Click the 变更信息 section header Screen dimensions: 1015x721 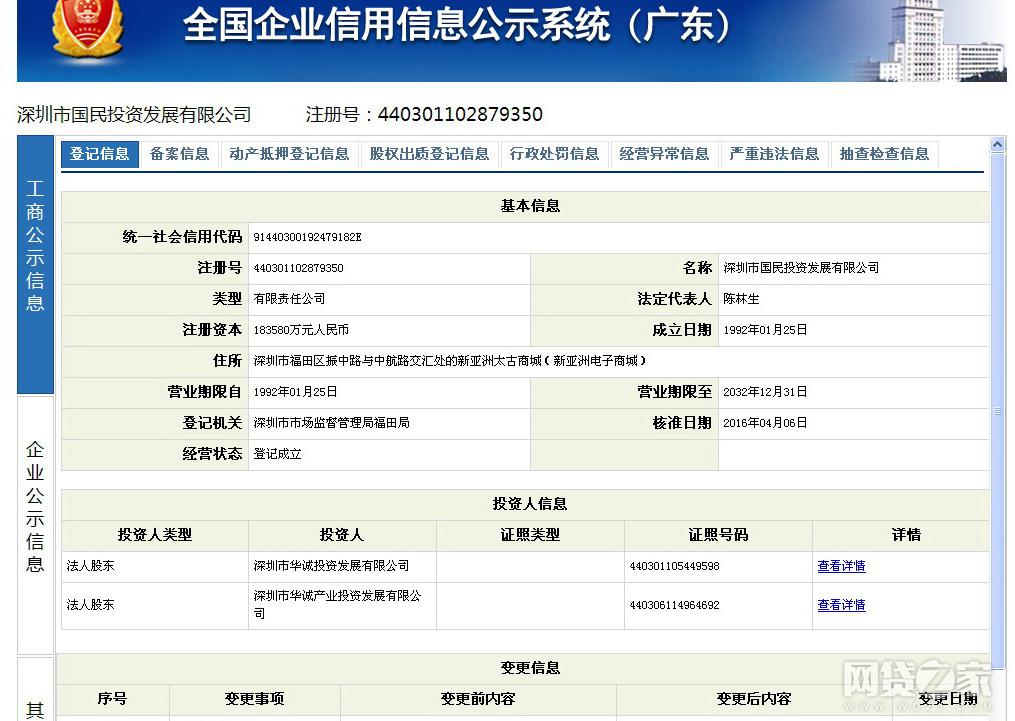click(530, 668)
